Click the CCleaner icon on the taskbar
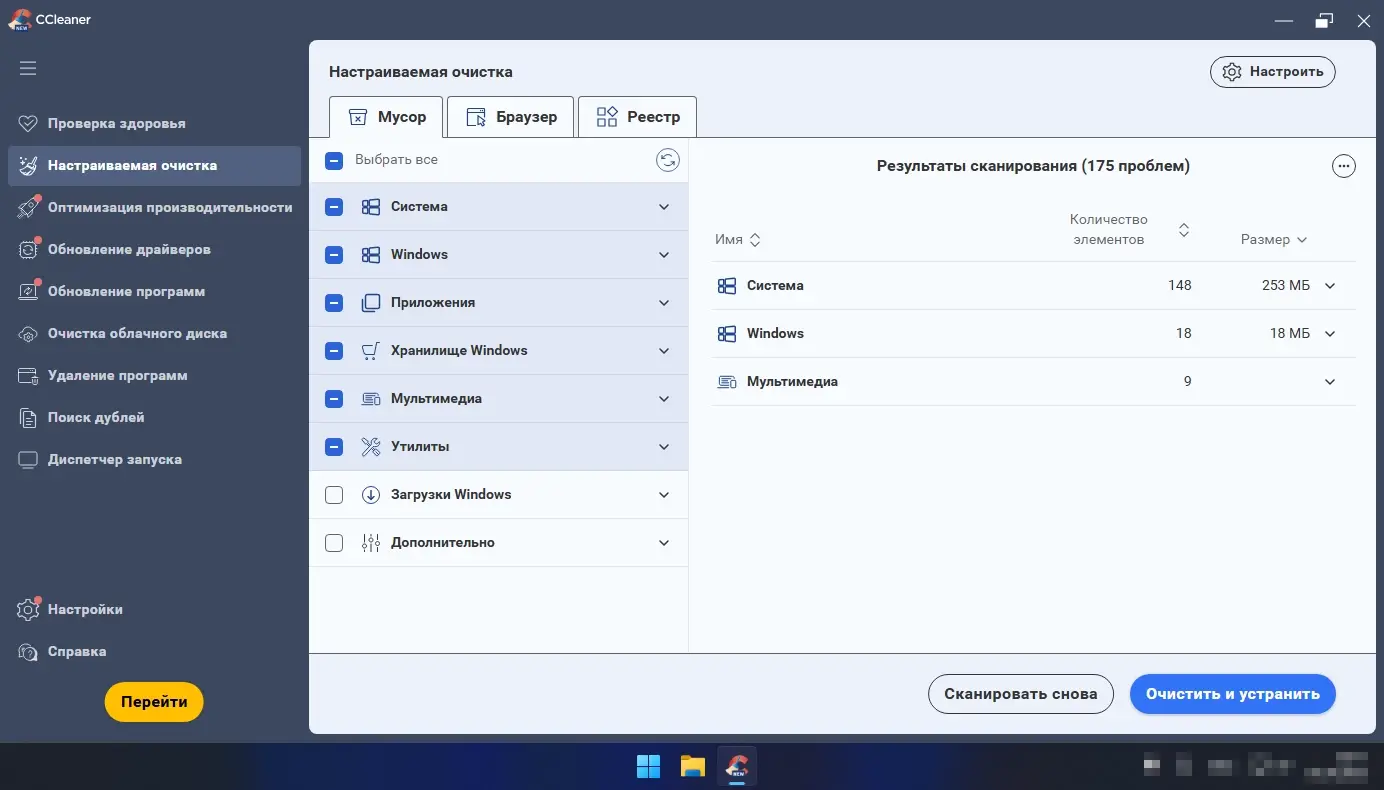This screenshot has width=1384, height=790. pos(738,767)
